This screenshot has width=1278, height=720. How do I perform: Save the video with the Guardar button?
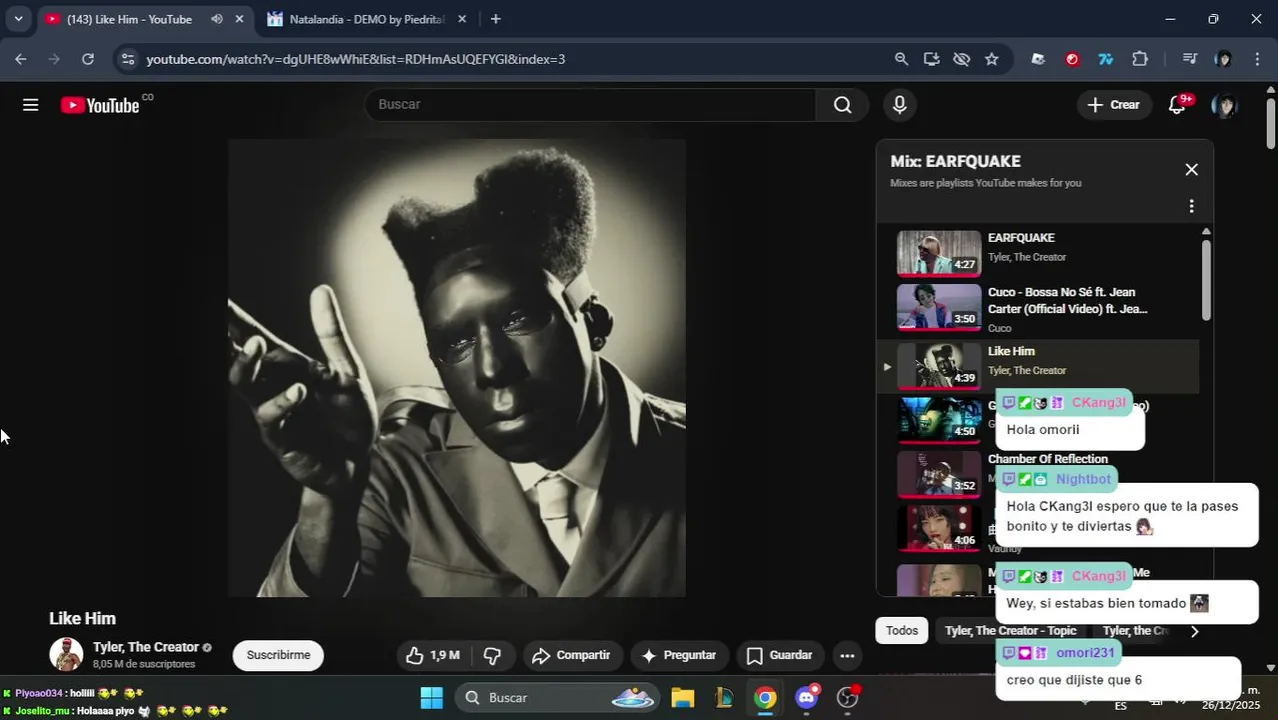point(780,656)
